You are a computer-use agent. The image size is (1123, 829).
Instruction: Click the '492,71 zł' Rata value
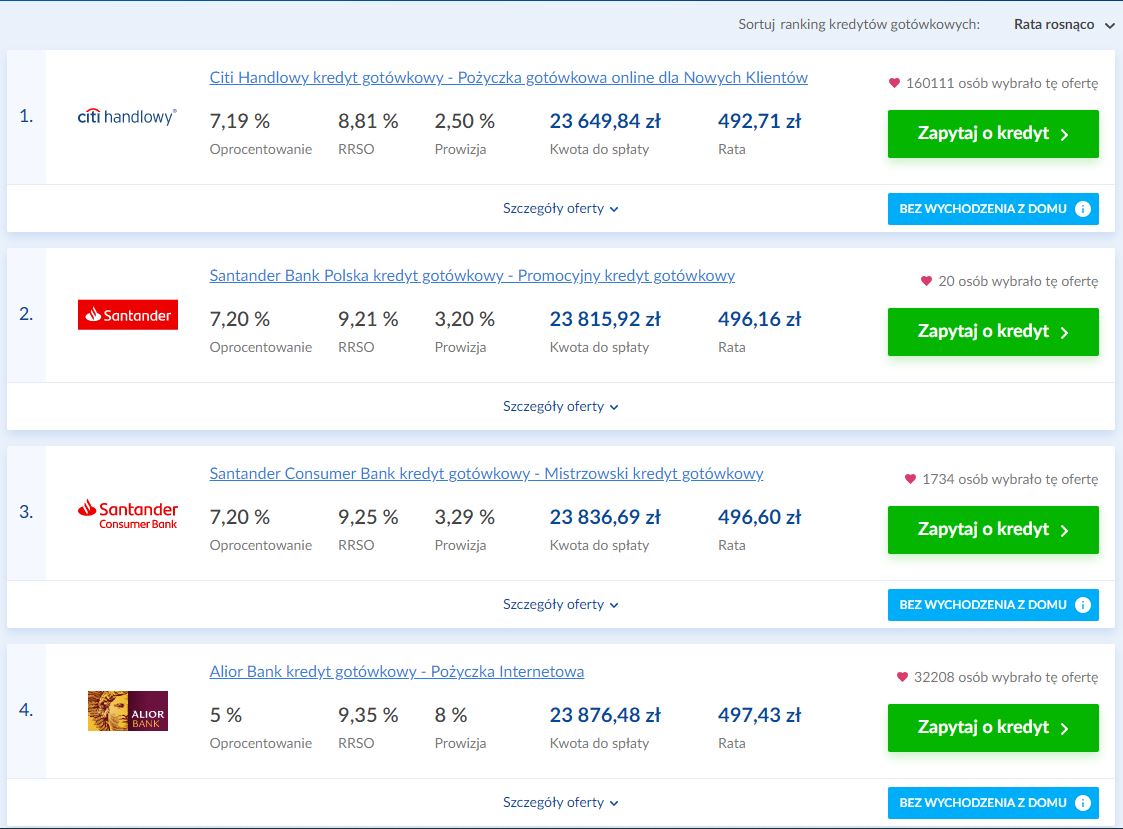tap(759, 121)
